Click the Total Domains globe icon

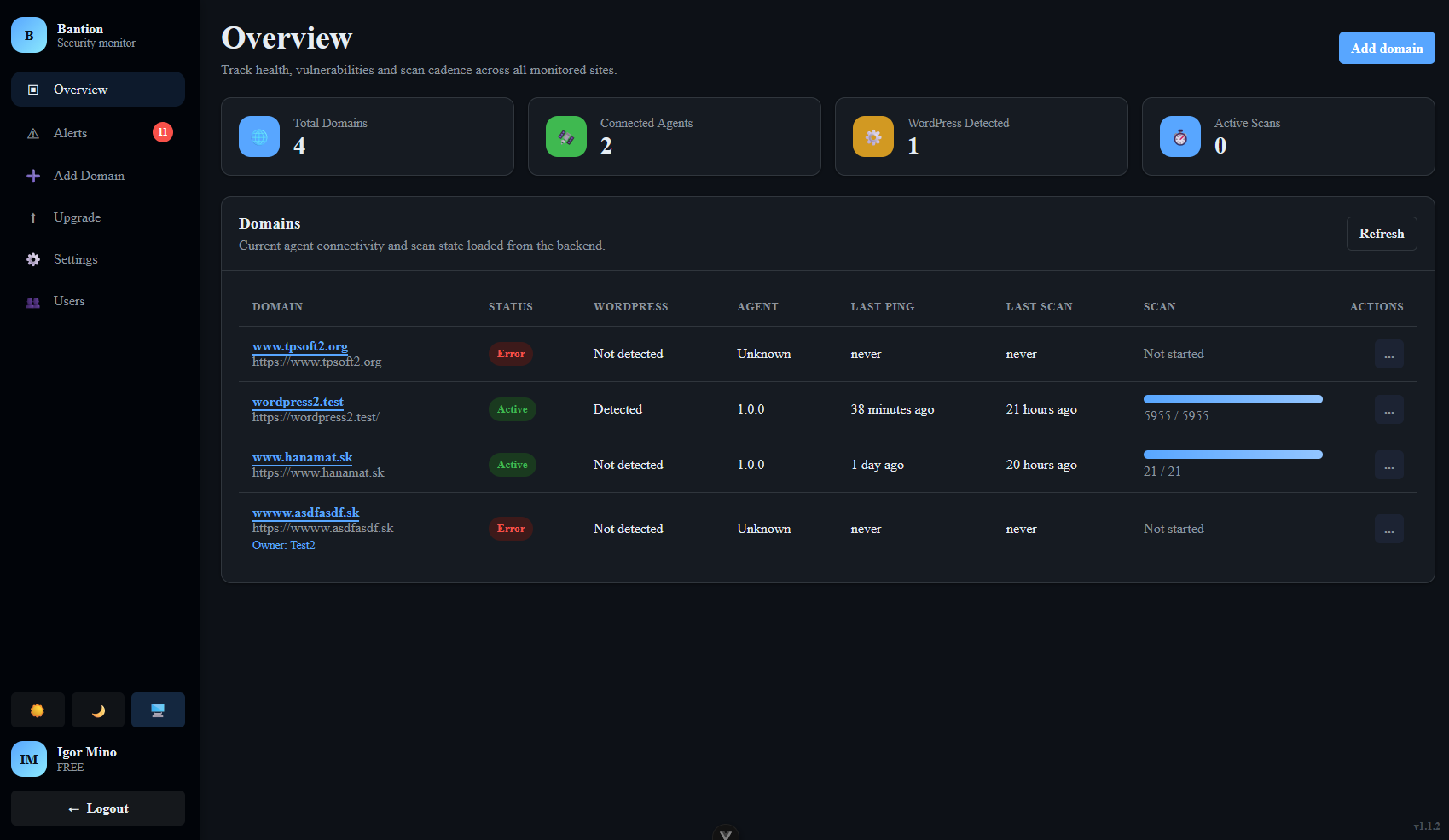(259, 136)
